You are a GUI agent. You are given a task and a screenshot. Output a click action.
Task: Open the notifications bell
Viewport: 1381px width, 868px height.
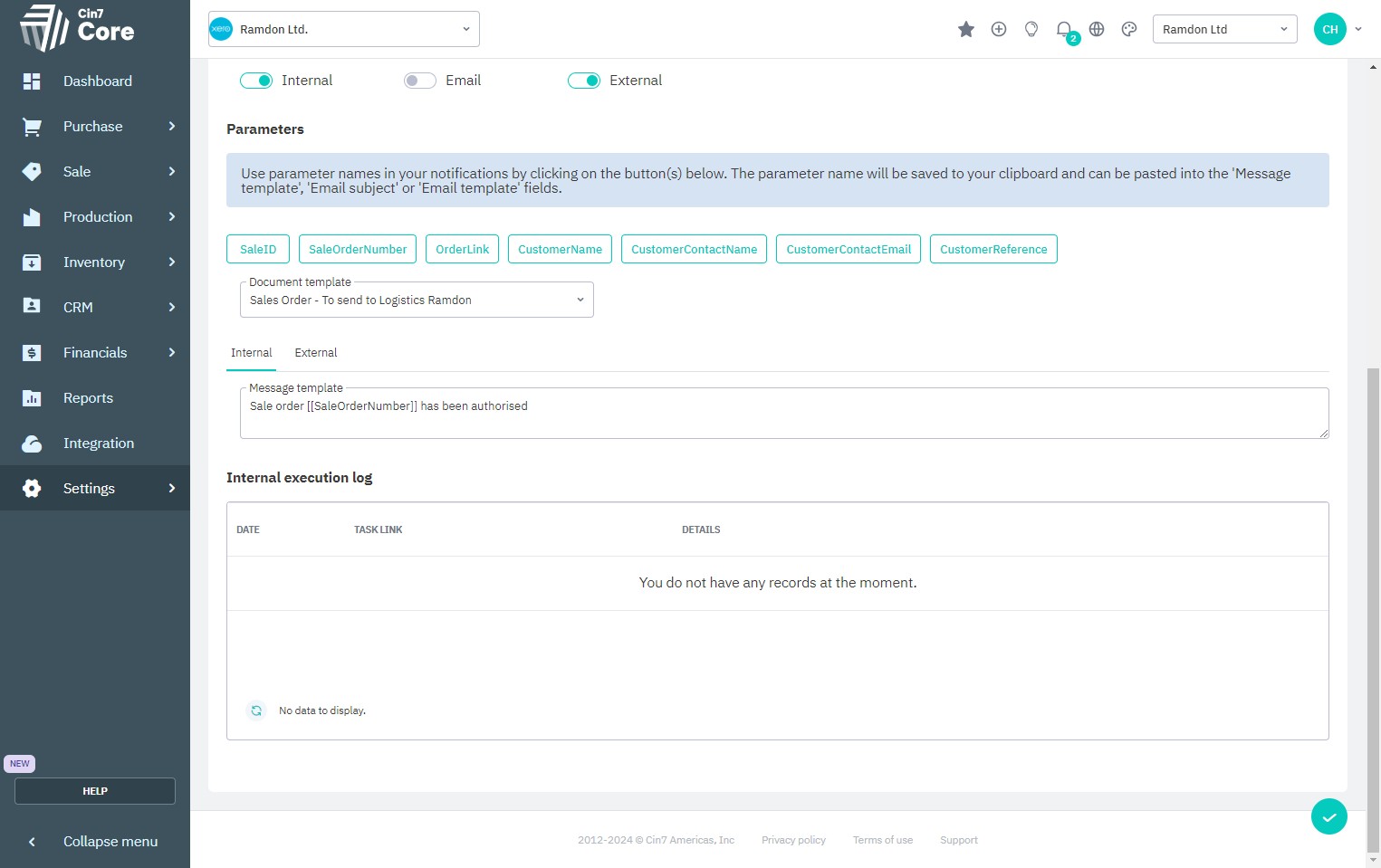[1064, 29]
